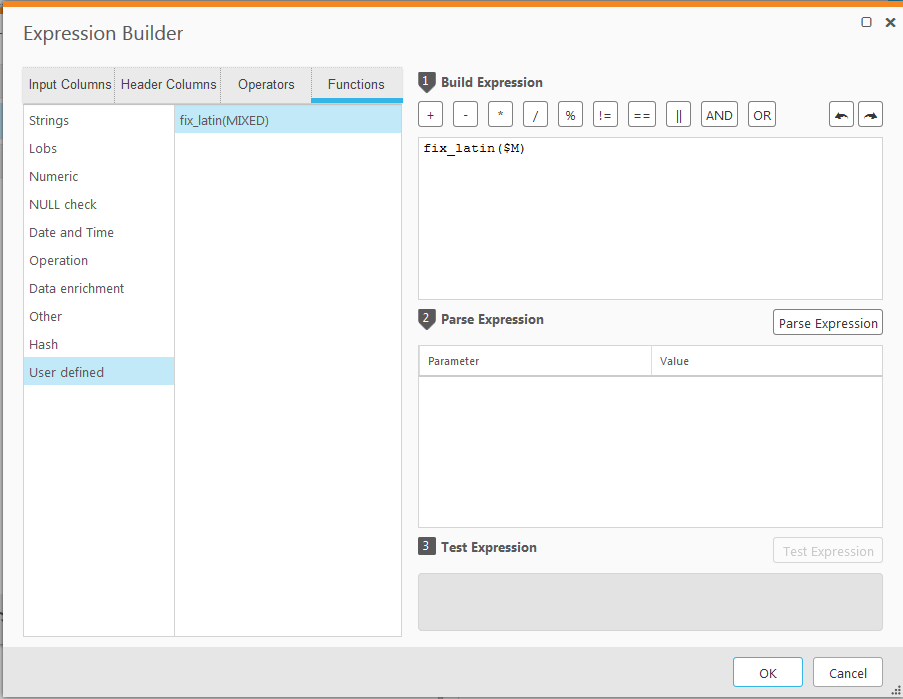
Task: Insert the OR logical operator
Action: click(x=762, y=115)
